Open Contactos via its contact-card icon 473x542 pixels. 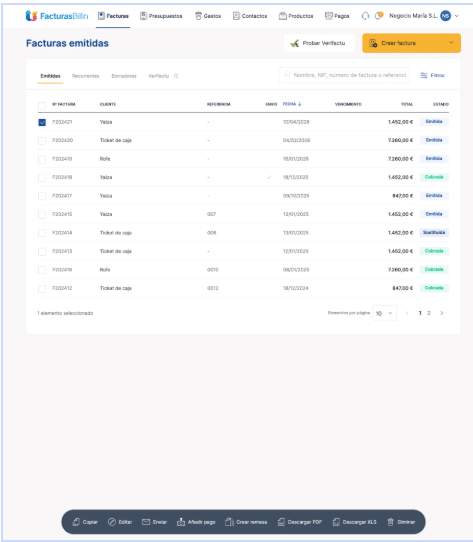point(236,16)
